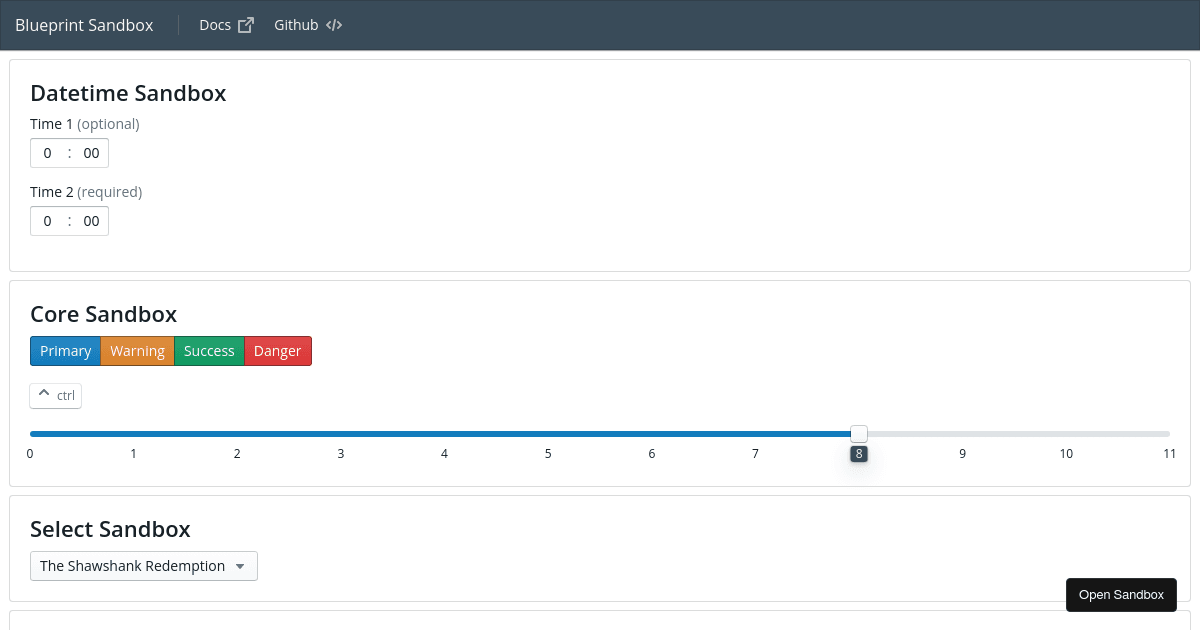
Task: Click the Blueprint Sandbox title
Action: (x=84, y=25)
